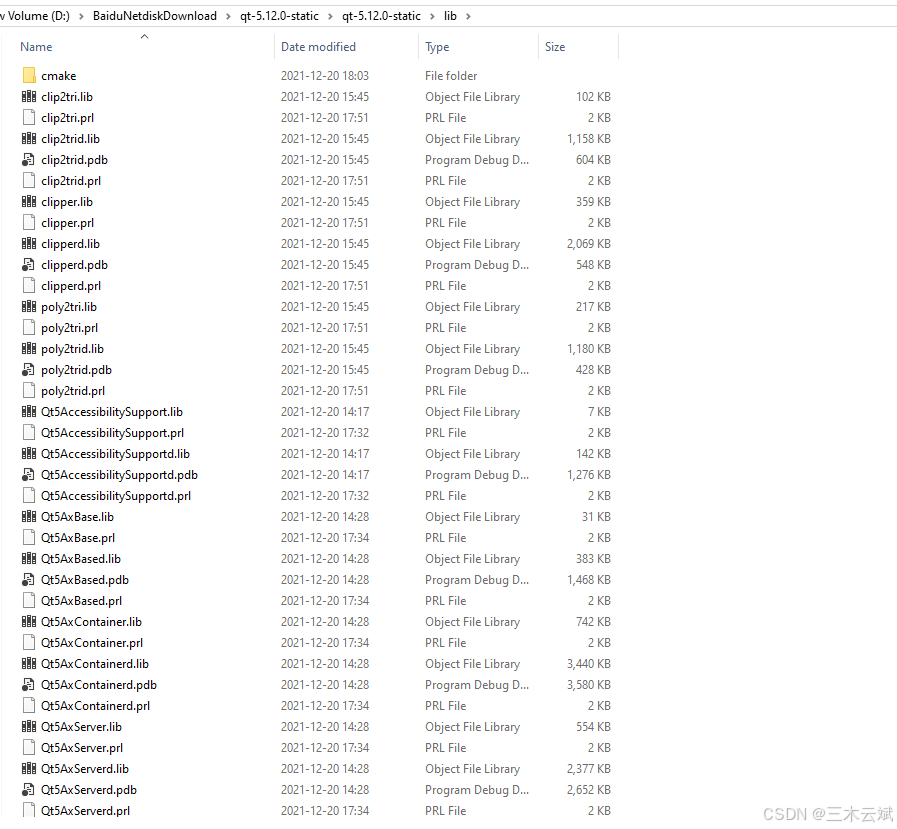This screenshot has height=829, width=897.
Task: Select the Qt5AxContainerd.pdb file icon
Action: click(x=29, y=685)
